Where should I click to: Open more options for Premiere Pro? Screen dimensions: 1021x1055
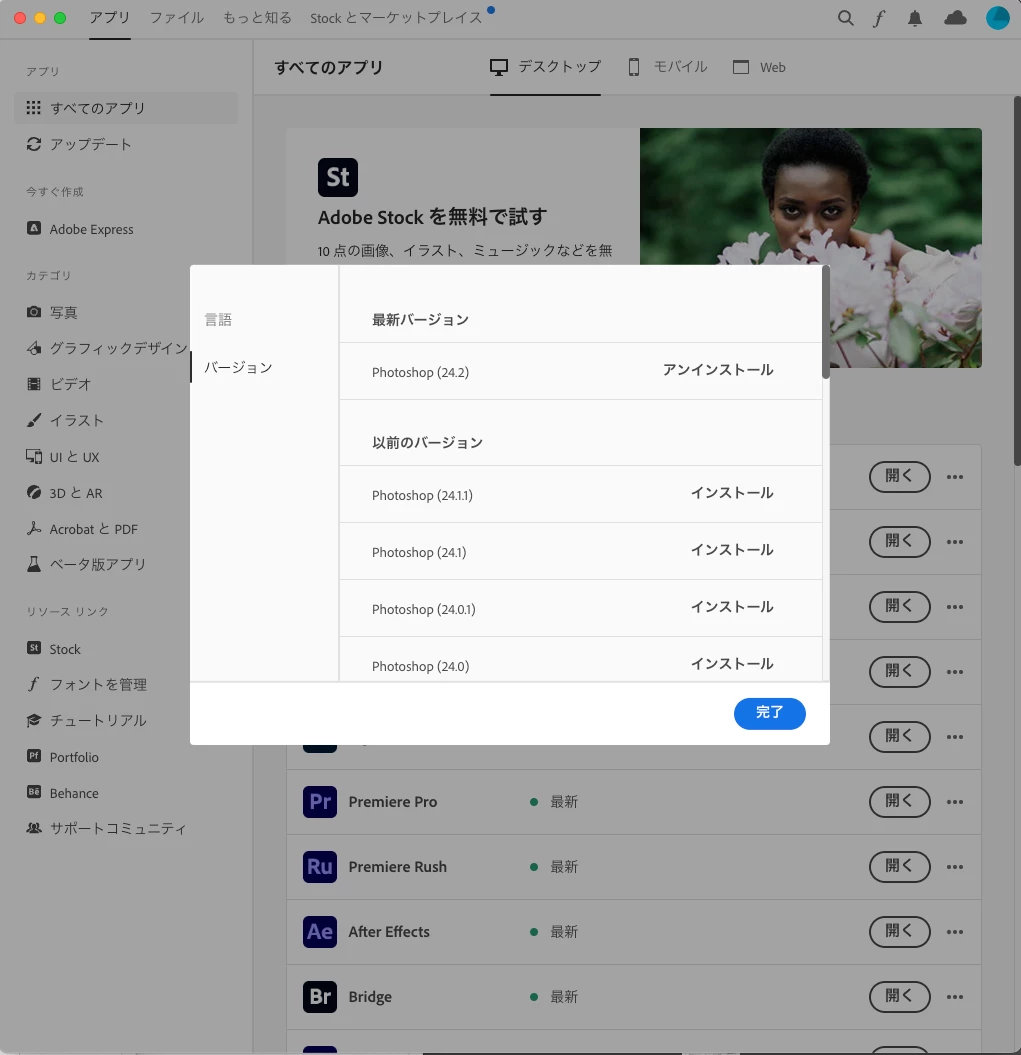coord(954,802)
